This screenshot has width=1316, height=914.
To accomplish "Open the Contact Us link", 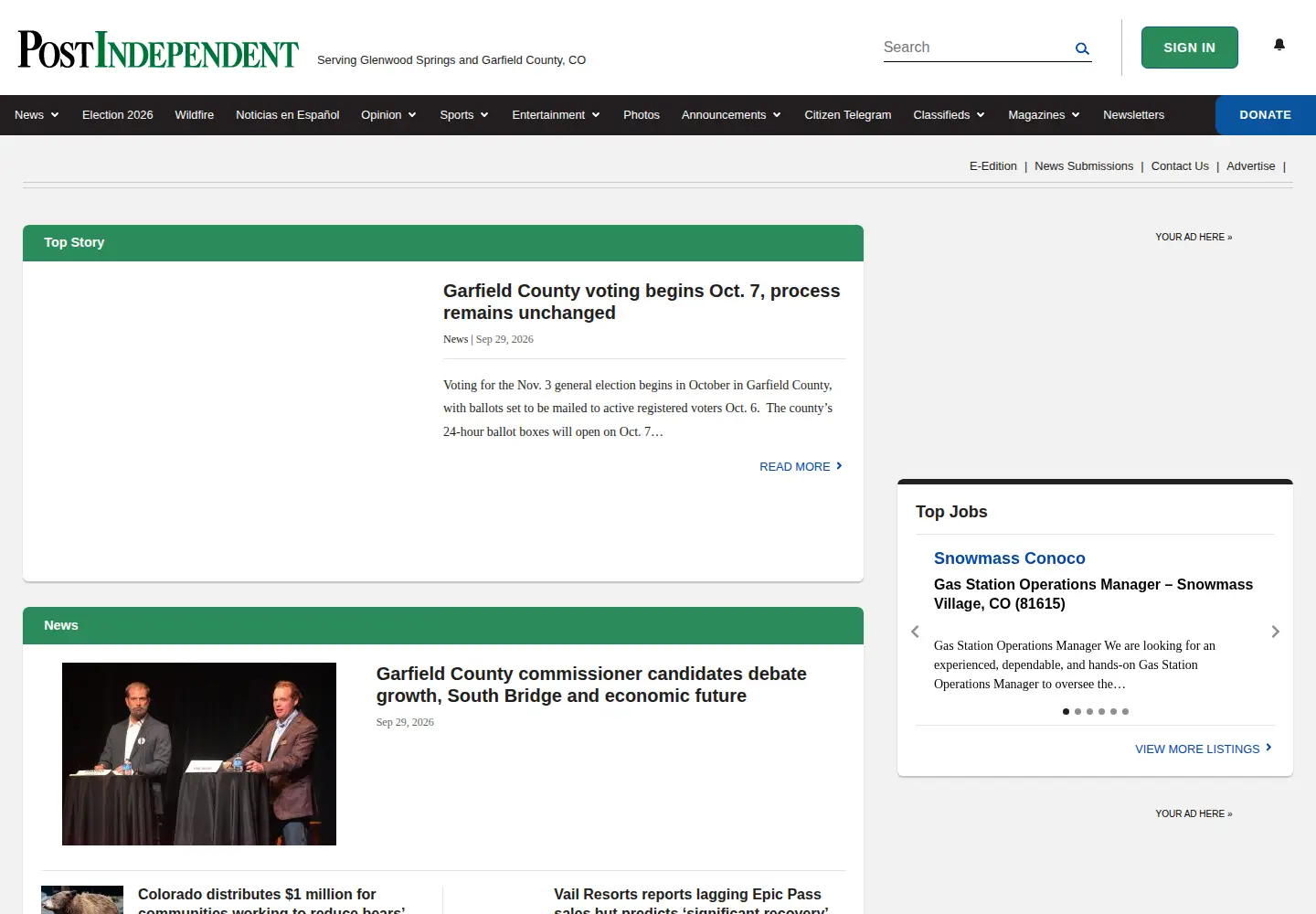I will point(1180,166).
